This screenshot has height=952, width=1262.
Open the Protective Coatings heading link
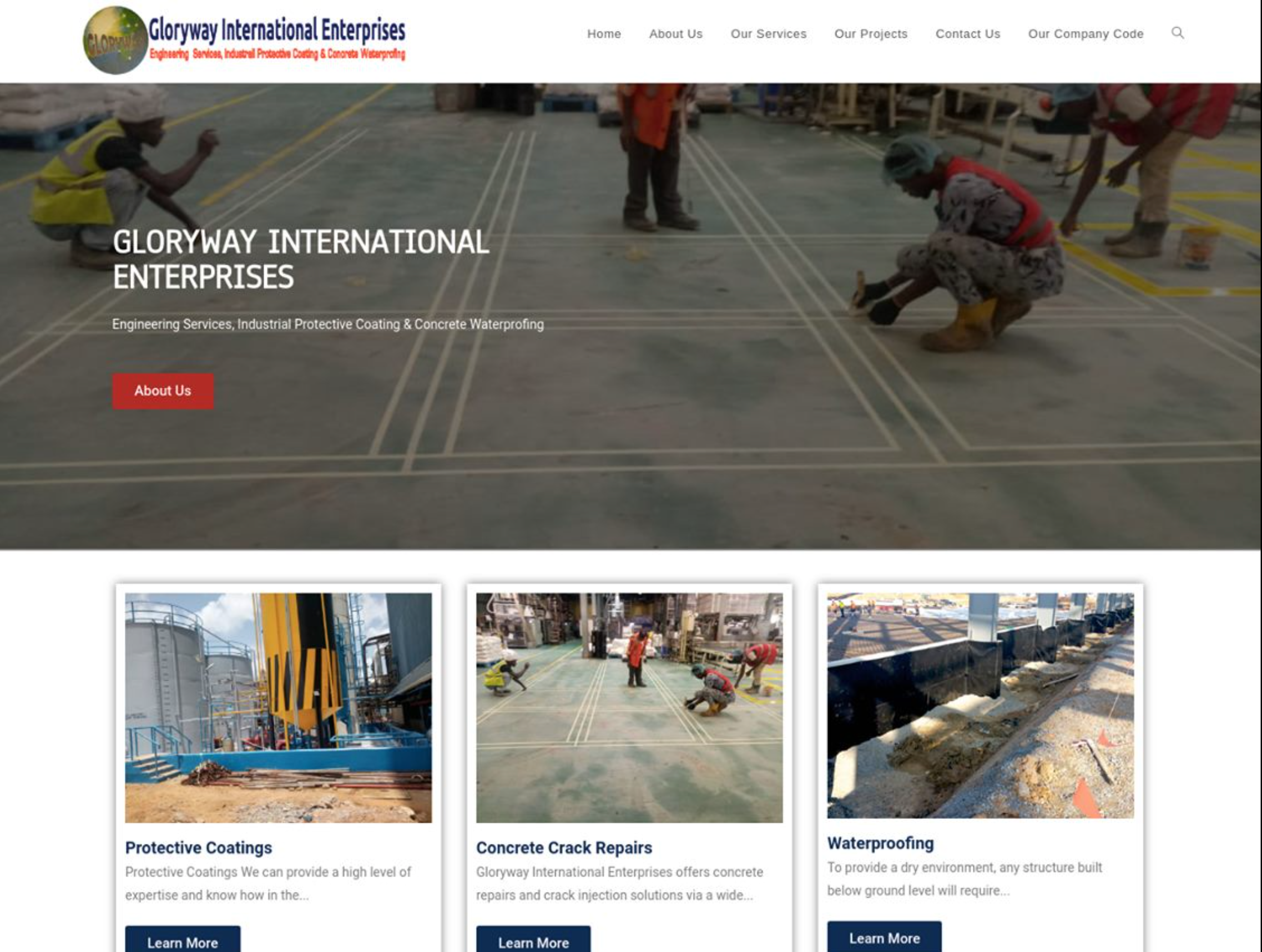199,848
